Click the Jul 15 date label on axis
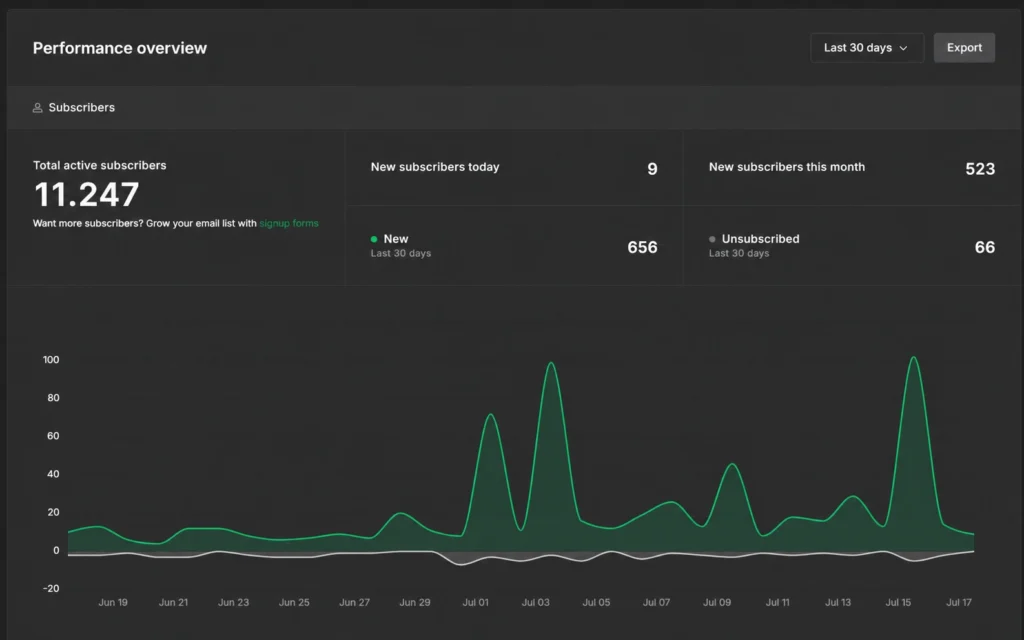The height and width of the screenshot is (640, 1024). [898, 602]
